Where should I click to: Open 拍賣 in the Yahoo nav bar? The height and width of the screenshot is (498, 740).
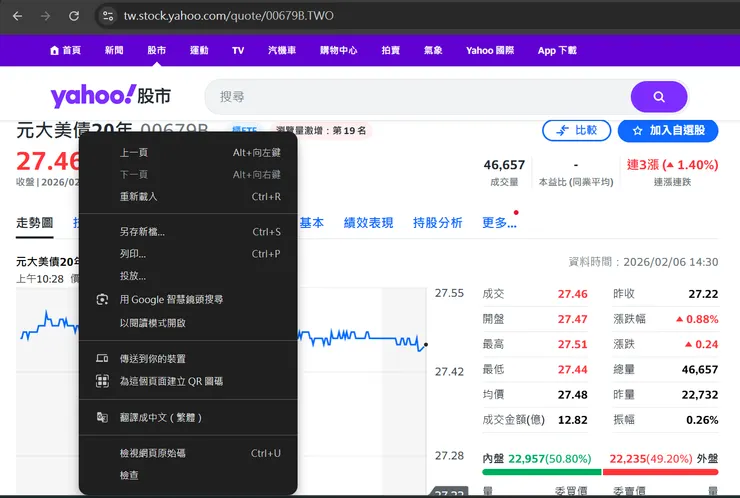390,51
